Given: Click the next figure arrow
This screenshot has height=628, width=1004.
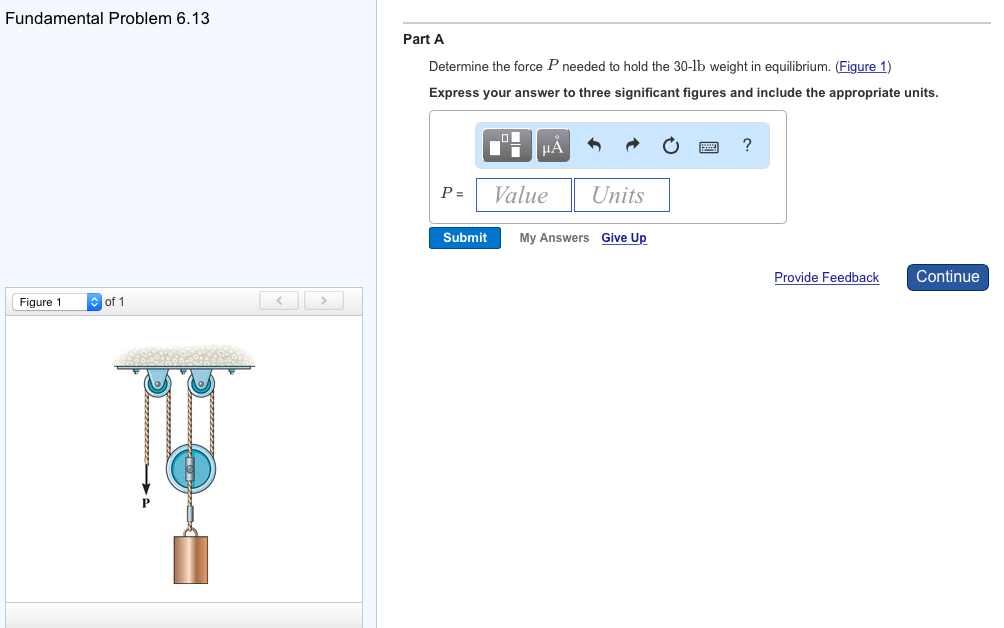Looking at the screenshot, I should (x=323, y=300).
